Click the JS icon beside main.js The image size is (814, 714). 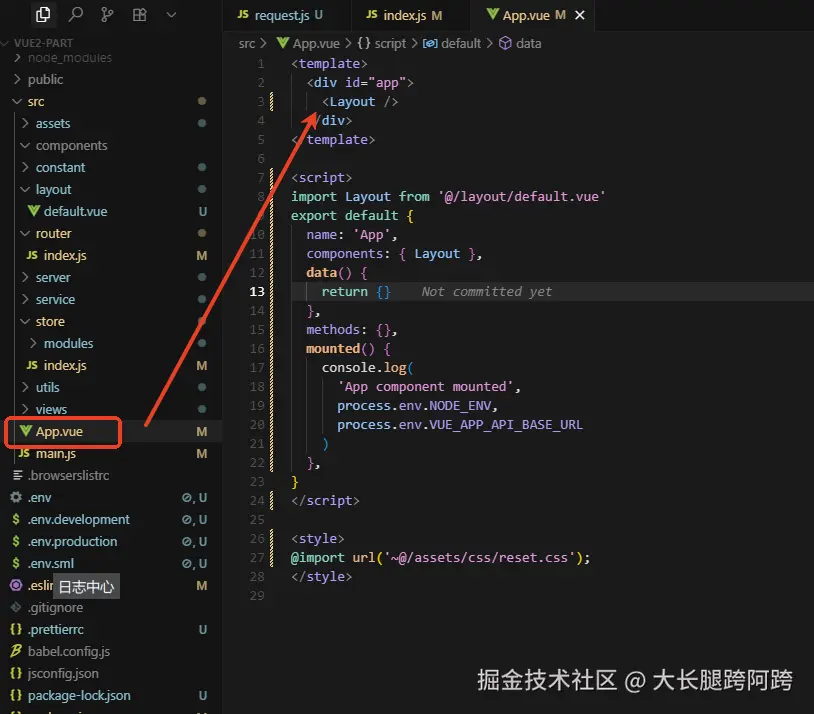click(x=24, y=453)
